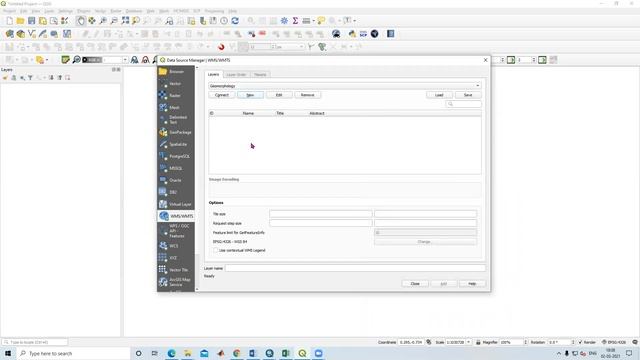Click the layer search filter box

(x=464, y=104)
